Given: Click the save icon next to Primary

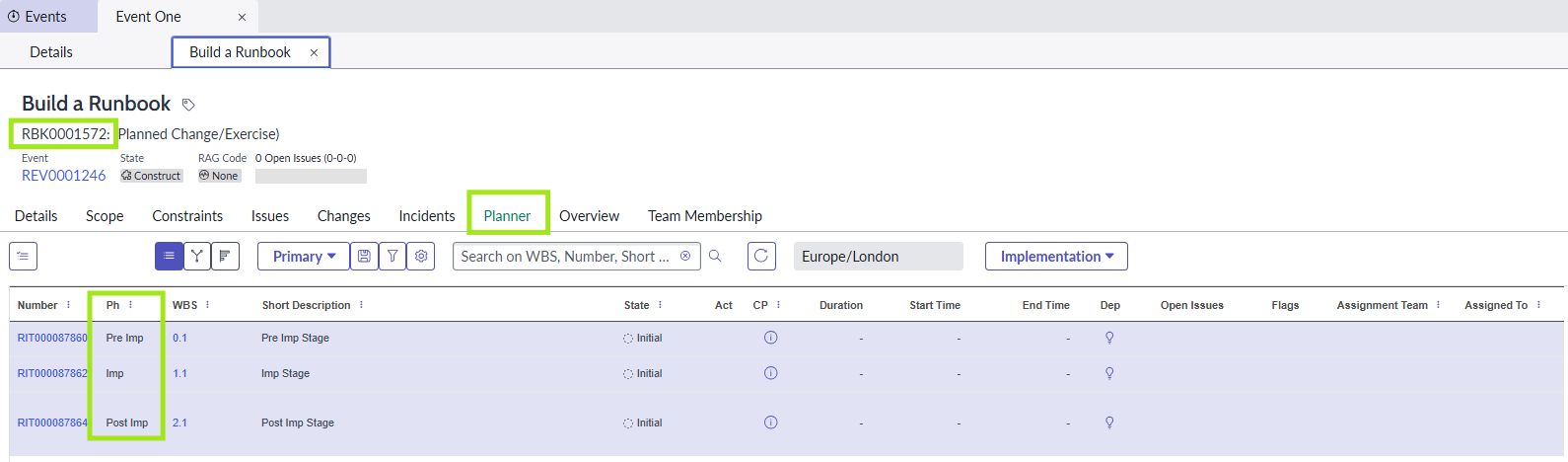Looking at the screenshot, I should 364,257.
